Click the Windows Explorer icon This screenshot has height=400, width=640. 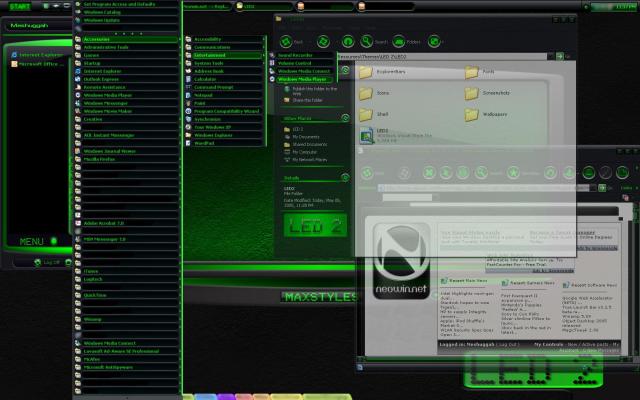point(188,135)
